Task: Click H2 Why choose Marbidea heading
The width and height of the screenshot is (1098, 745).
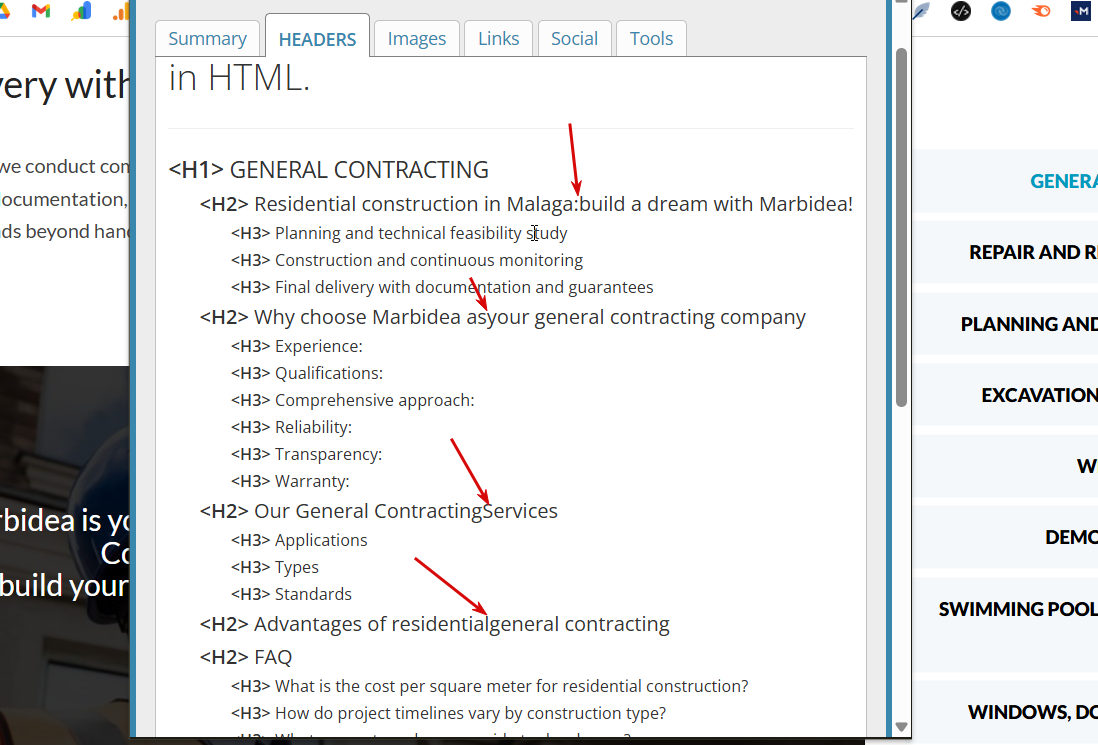Action: click(x=503, y=317)
